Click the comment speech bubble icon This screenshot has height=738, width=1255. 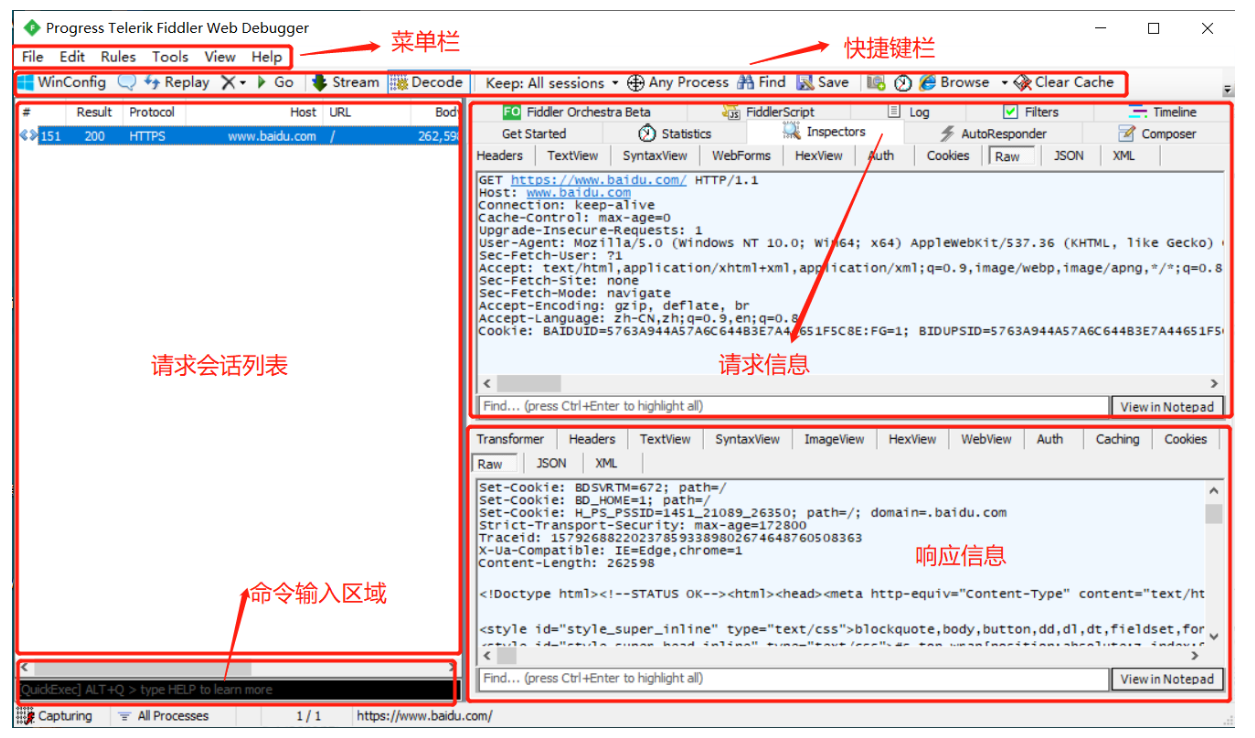coord(127,82)
